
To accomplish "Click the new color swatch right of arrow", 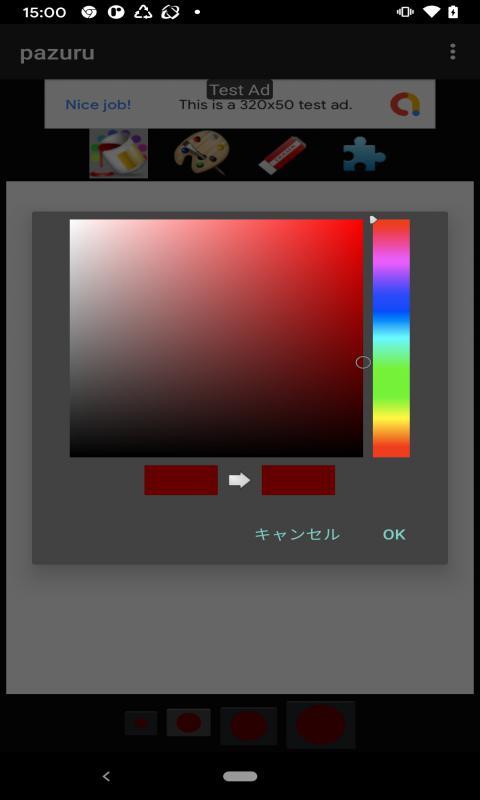I will [x=298, y=480].
